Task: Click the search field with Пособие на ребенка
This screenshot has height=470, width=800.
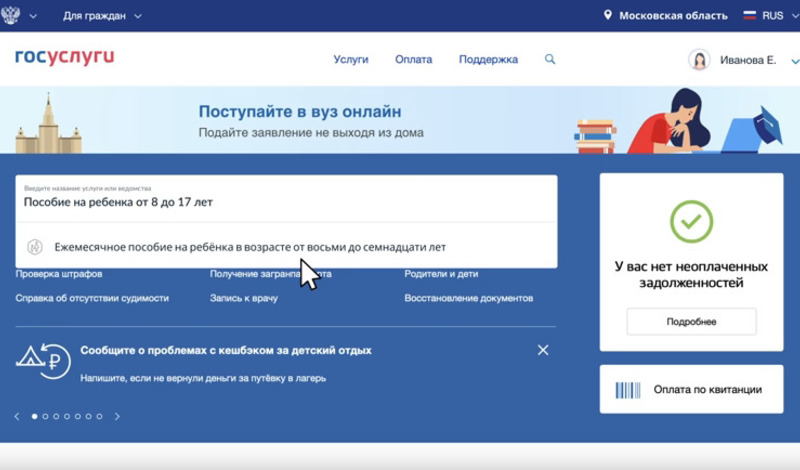Action: coord(286,201)
